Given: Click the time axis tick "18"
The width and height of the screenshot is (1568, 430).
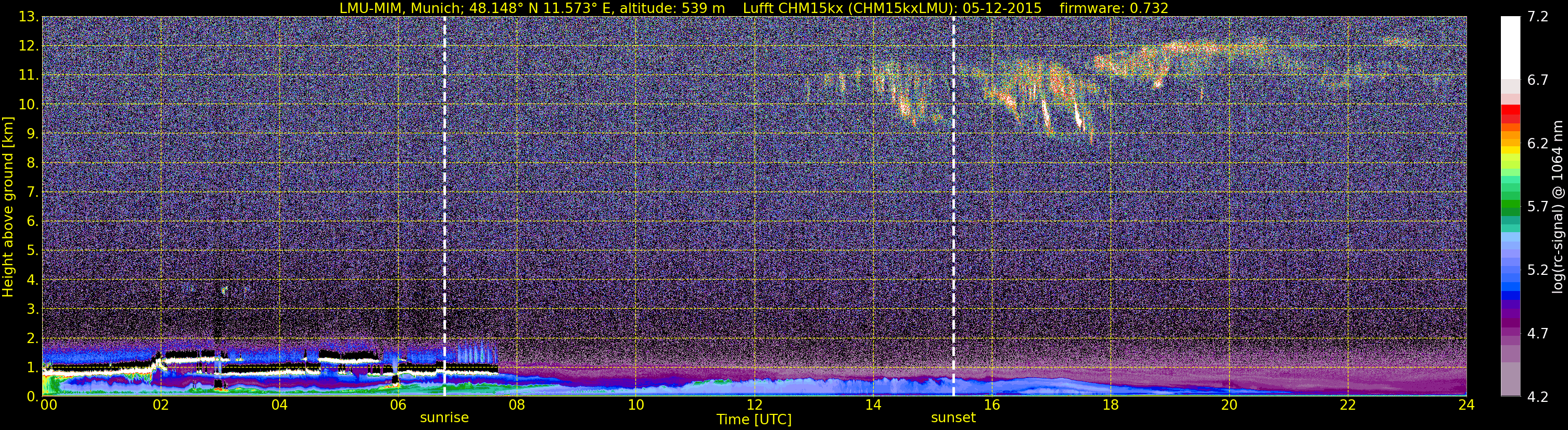Looking at the screenshot, I should point(1110,405).
